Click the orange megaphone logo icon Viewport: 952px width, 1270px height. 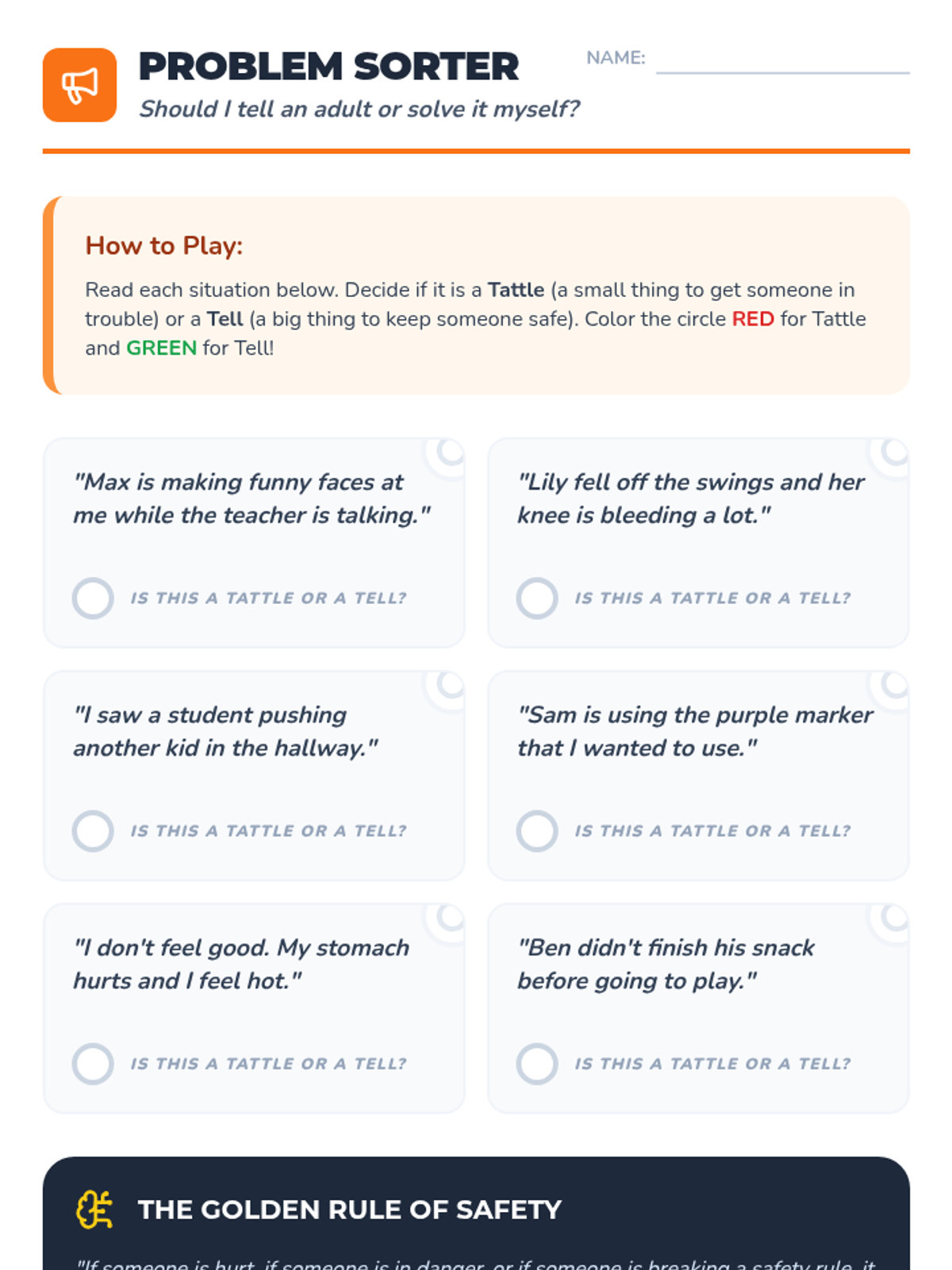79,85
